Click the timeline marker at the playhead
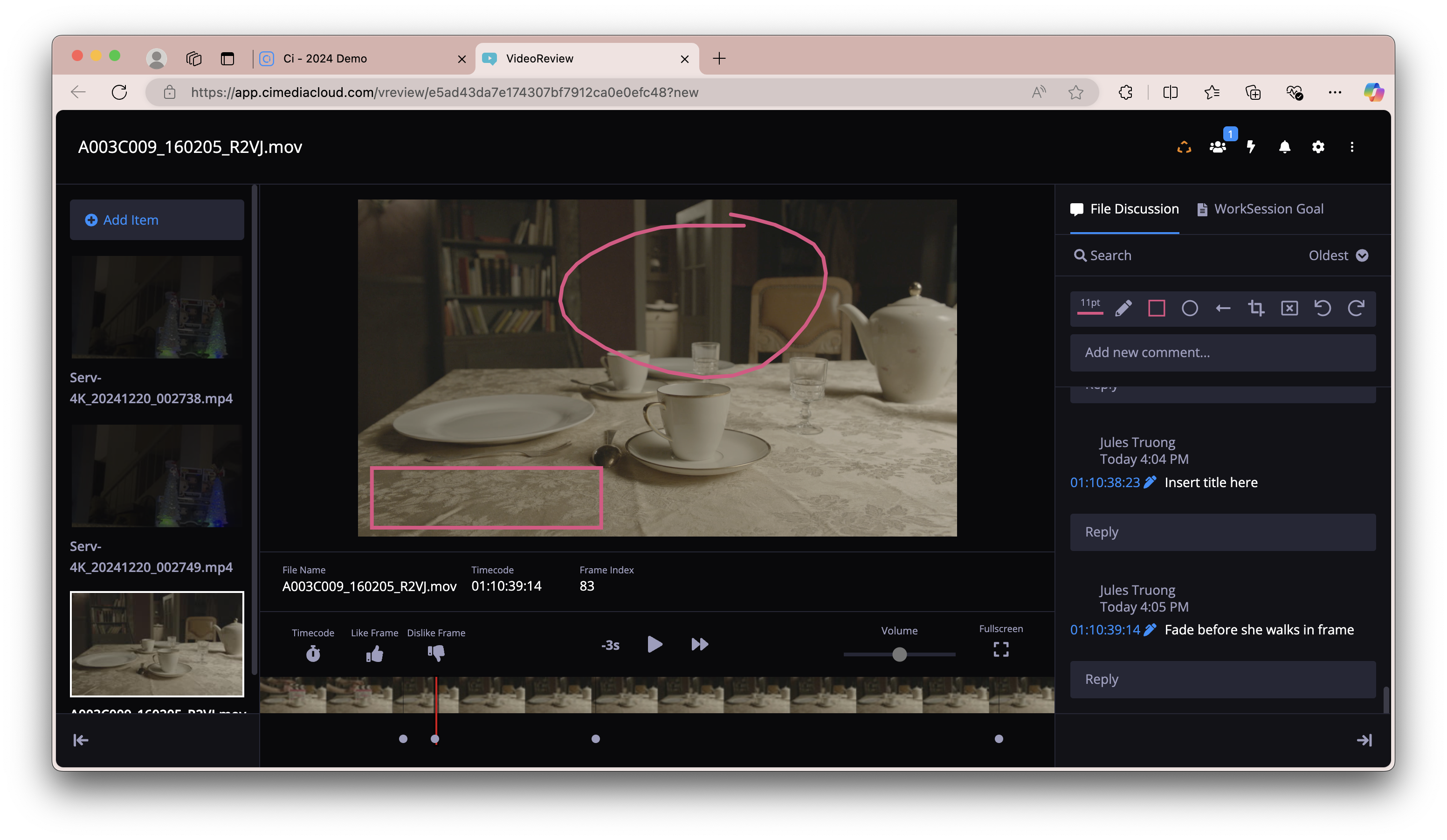This screenshot has width=1447, height=840. 434,739
